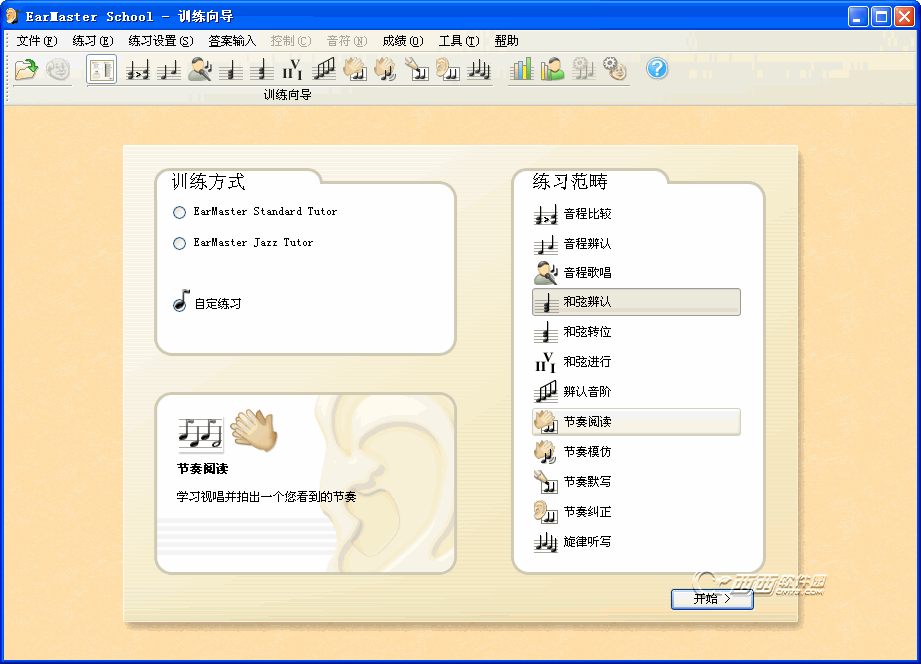Image resolution: width=921 pixels, height=664 pixels.
Task: Open the 练习设置(S) menu
Action: pos(160,41)
